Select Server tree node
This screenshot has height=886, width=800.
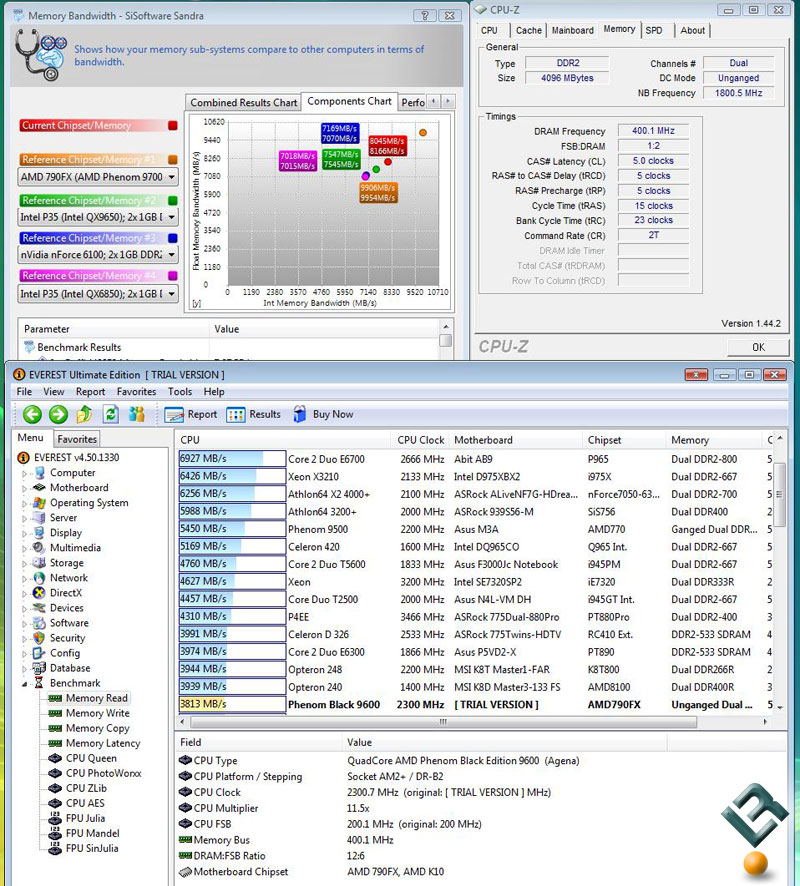[63, 518]
